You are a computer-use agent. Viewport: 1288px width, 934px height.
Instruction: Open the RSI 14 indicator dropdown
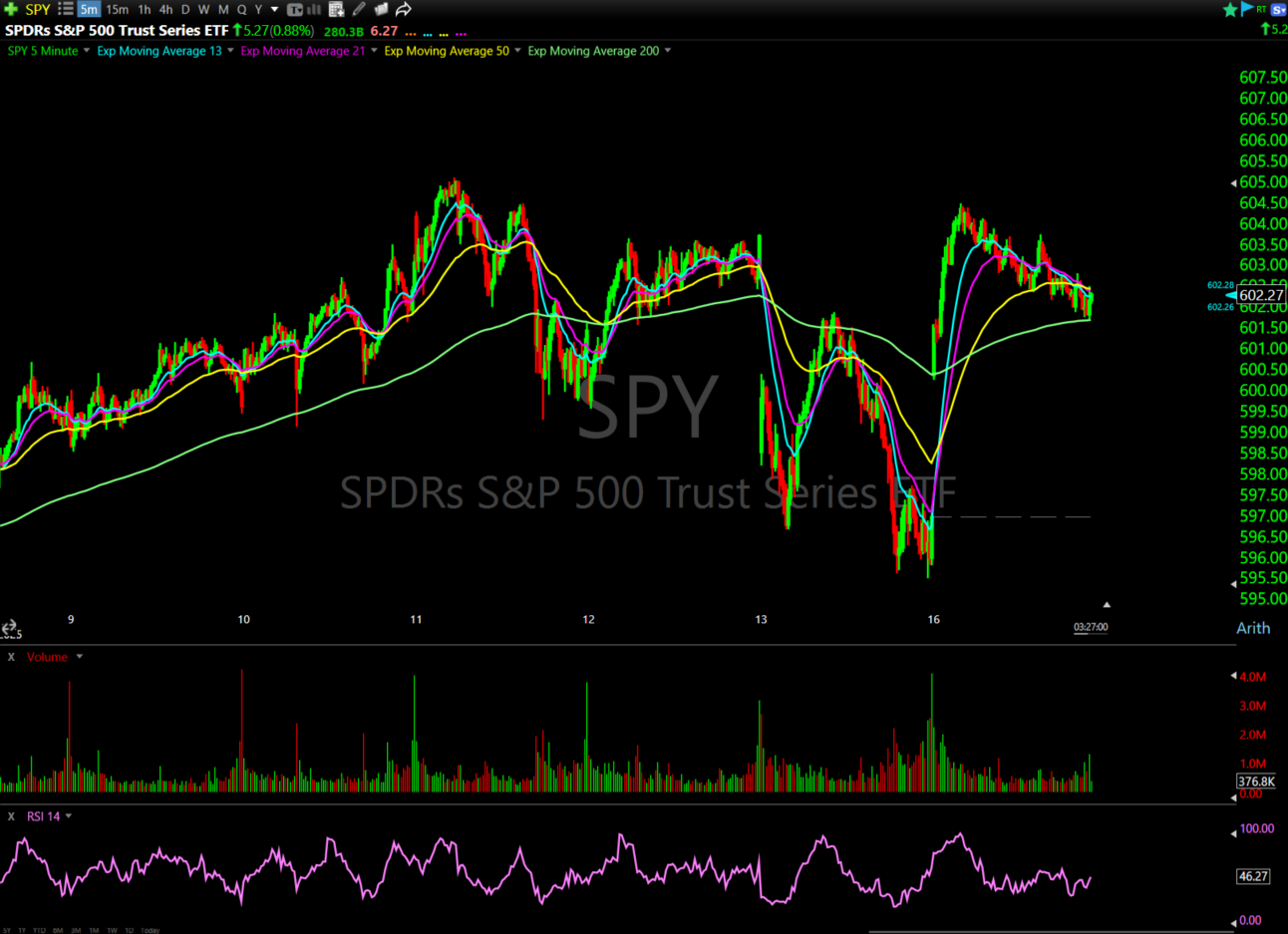tap(69, 816)
